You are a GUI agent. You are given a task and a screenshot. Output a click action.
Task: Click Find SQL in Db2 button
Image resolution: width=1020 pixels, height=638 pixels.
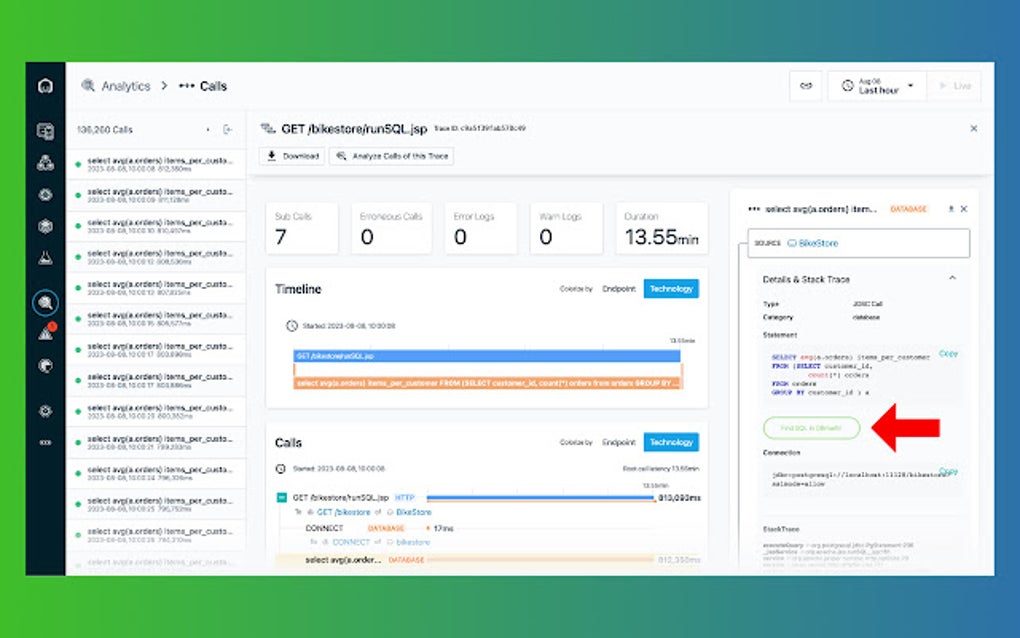[x=811, y=428]
